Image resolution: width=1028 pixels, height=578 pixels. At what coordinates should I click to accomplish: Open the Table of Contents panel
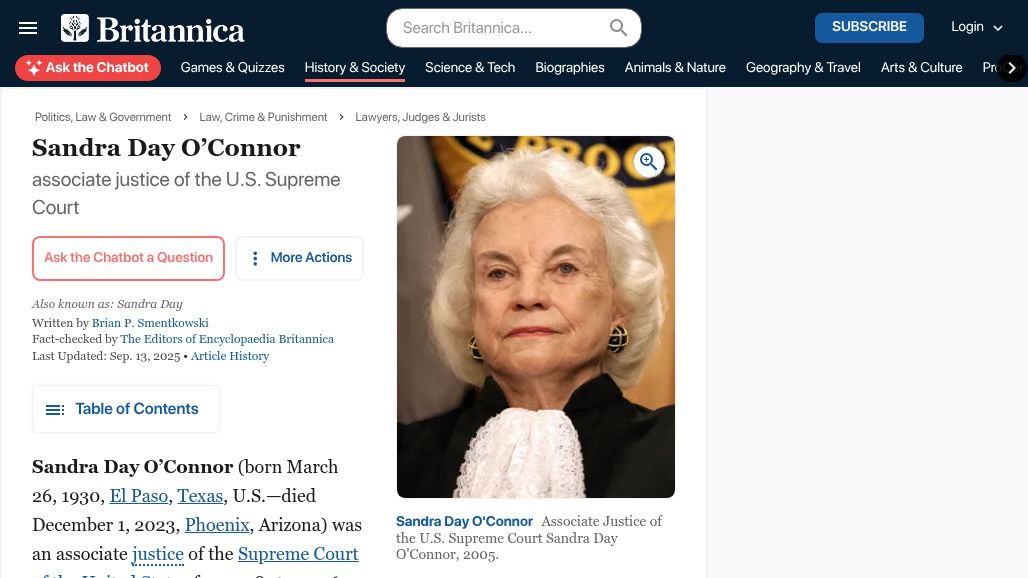pyautogui.click(x=126, y=409)
